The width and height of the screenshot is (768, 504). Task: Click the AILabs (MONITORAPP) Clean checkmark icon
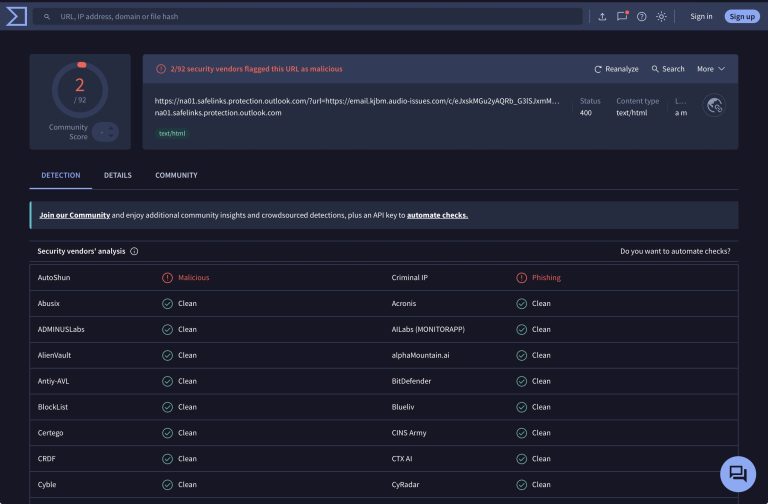coord(522,330)
